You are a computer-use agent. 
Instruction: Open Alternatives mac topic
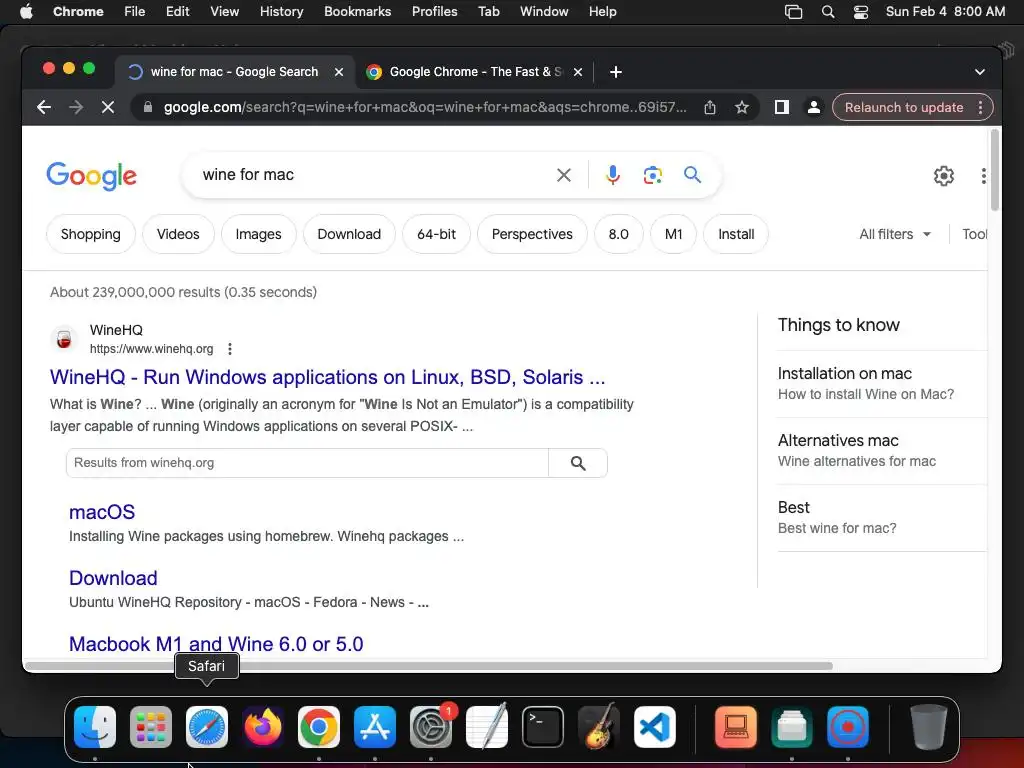click(882, 451)
